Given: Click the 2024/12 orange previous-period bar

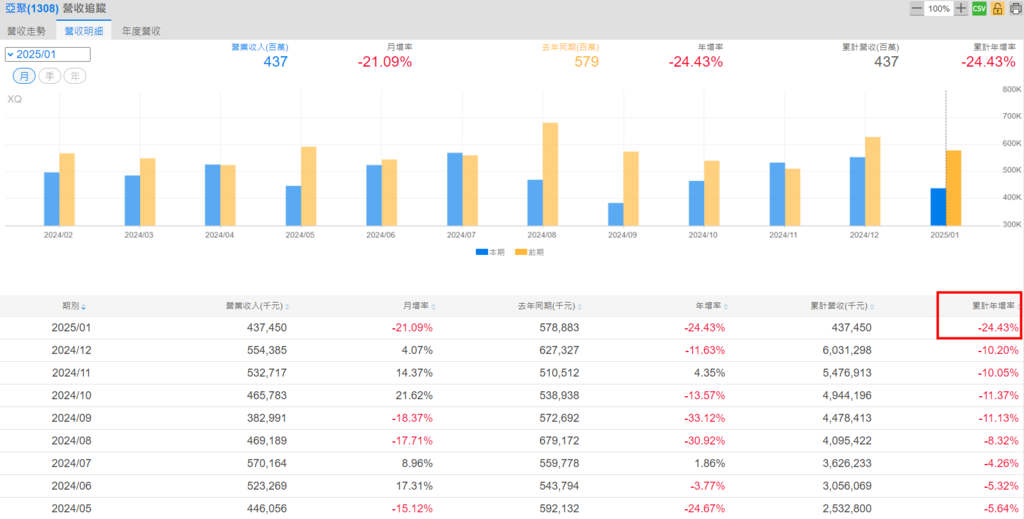Looking at the screenshot, I should pyautogui.click(x=872, y=181).
